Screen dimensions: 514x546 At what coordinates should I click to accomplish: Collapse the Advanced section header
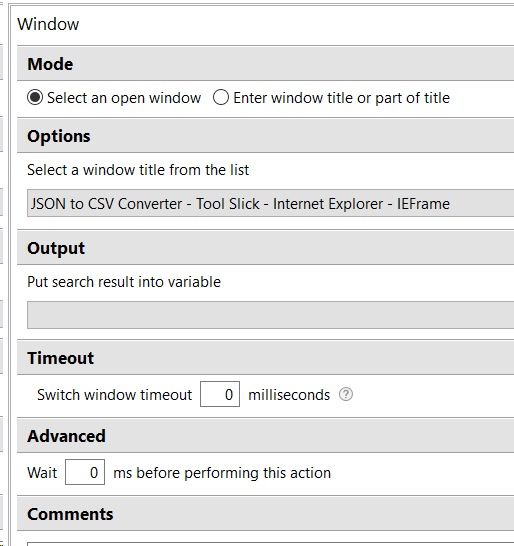(265, 436)
